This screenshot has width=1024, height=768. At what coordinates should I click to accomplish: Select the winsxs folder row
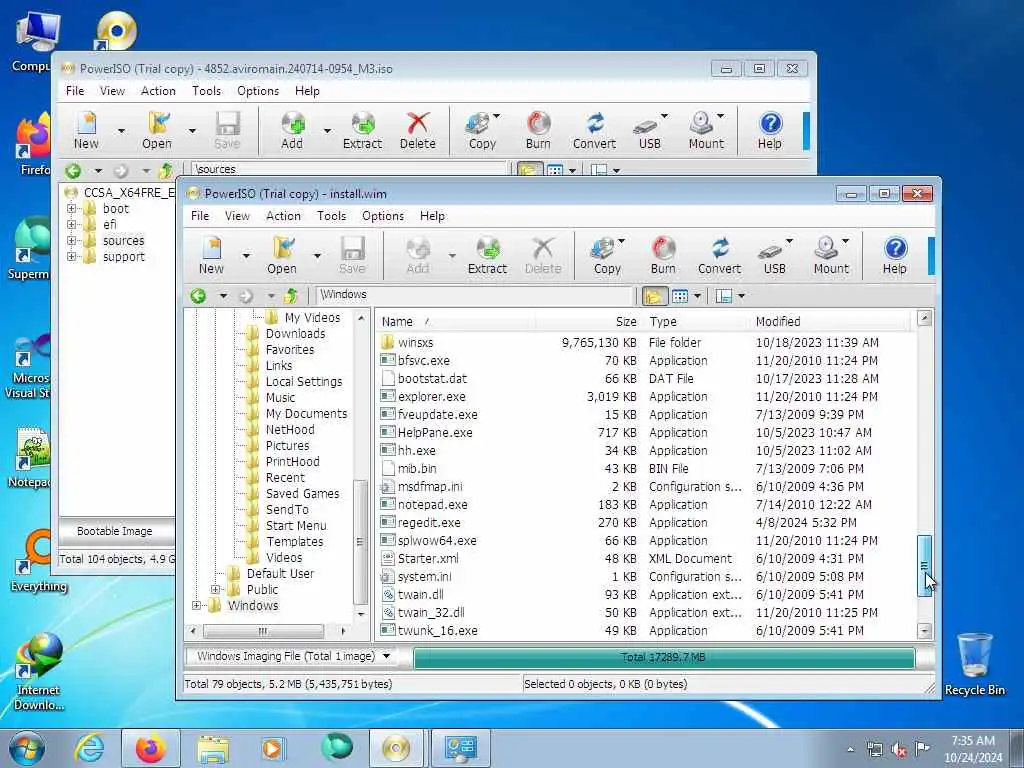645,342
